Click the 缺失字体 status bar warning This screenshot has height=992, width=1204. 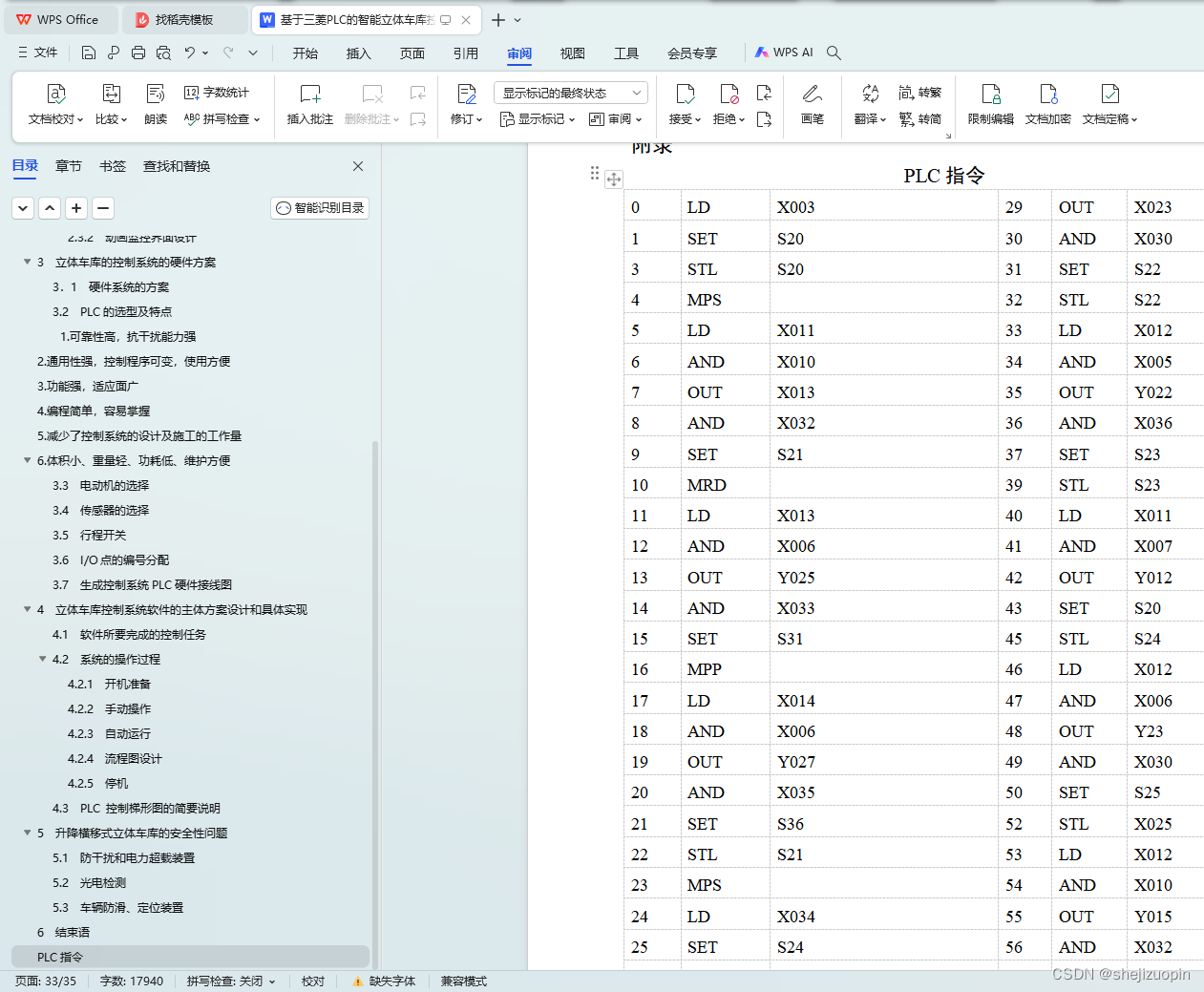(384, 981)
